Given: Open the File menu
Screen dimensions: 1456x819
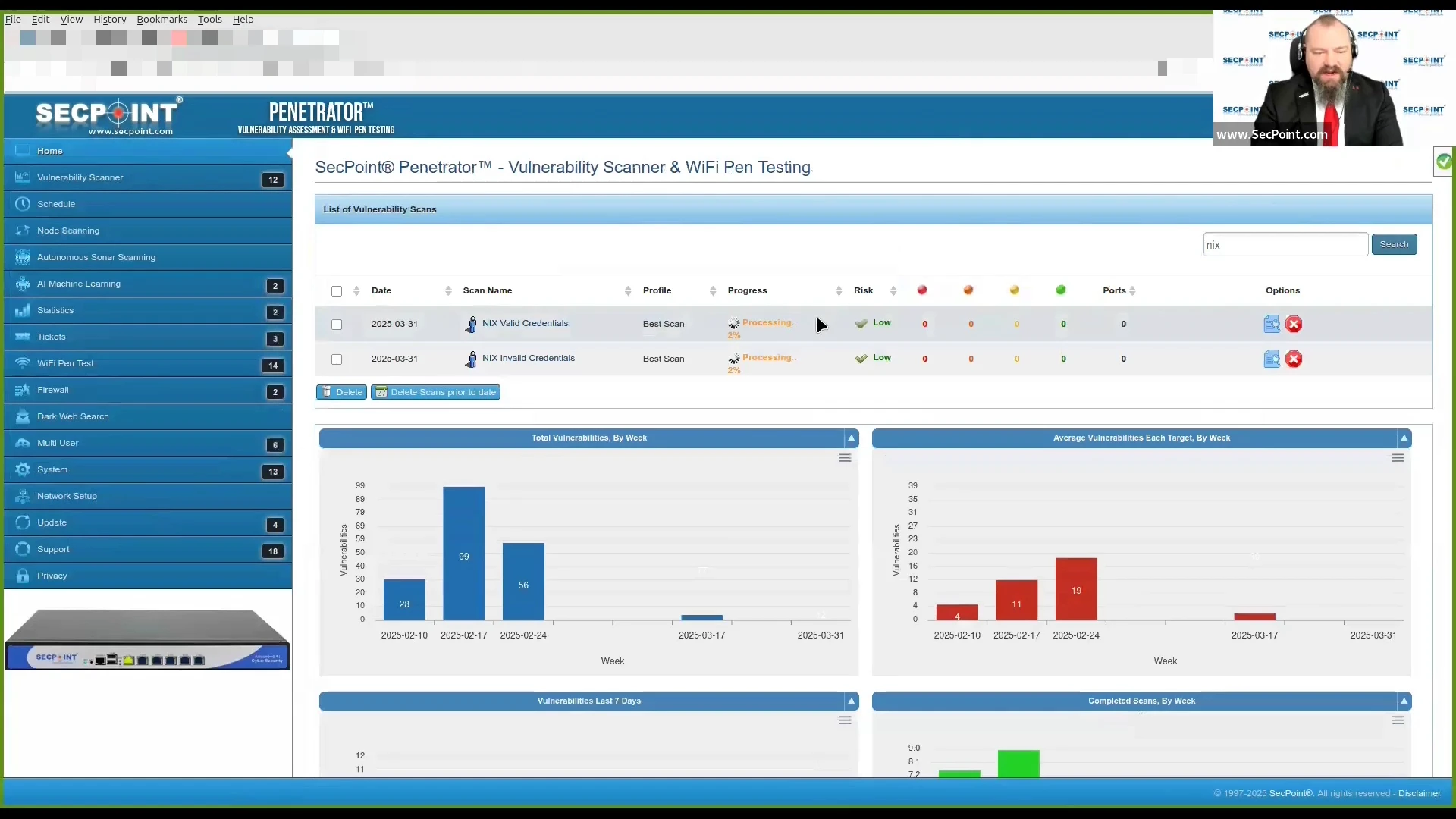Looking at the screenshot, I should pyautogui.click(x=13, y=20).
